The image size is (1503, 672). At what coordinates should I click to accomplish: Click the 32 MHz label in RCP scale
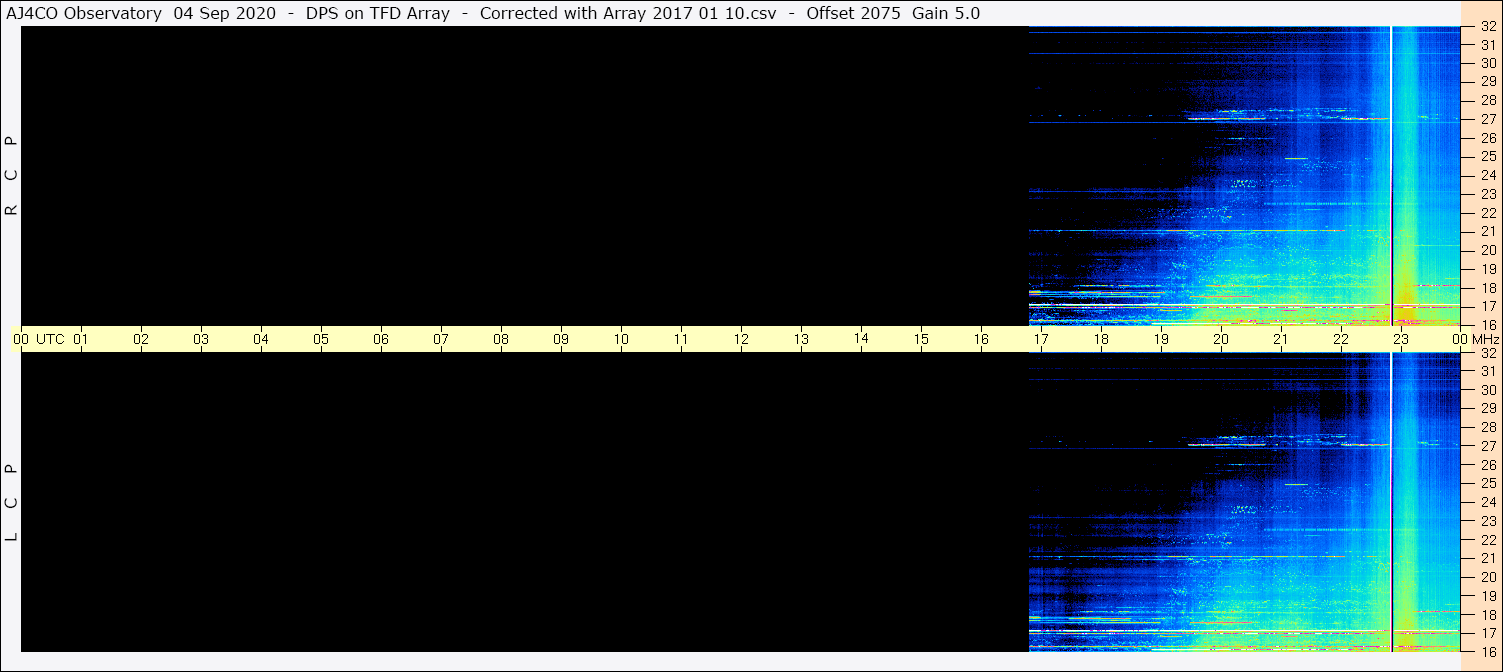pyautogui.click(x=1487, y=27)
